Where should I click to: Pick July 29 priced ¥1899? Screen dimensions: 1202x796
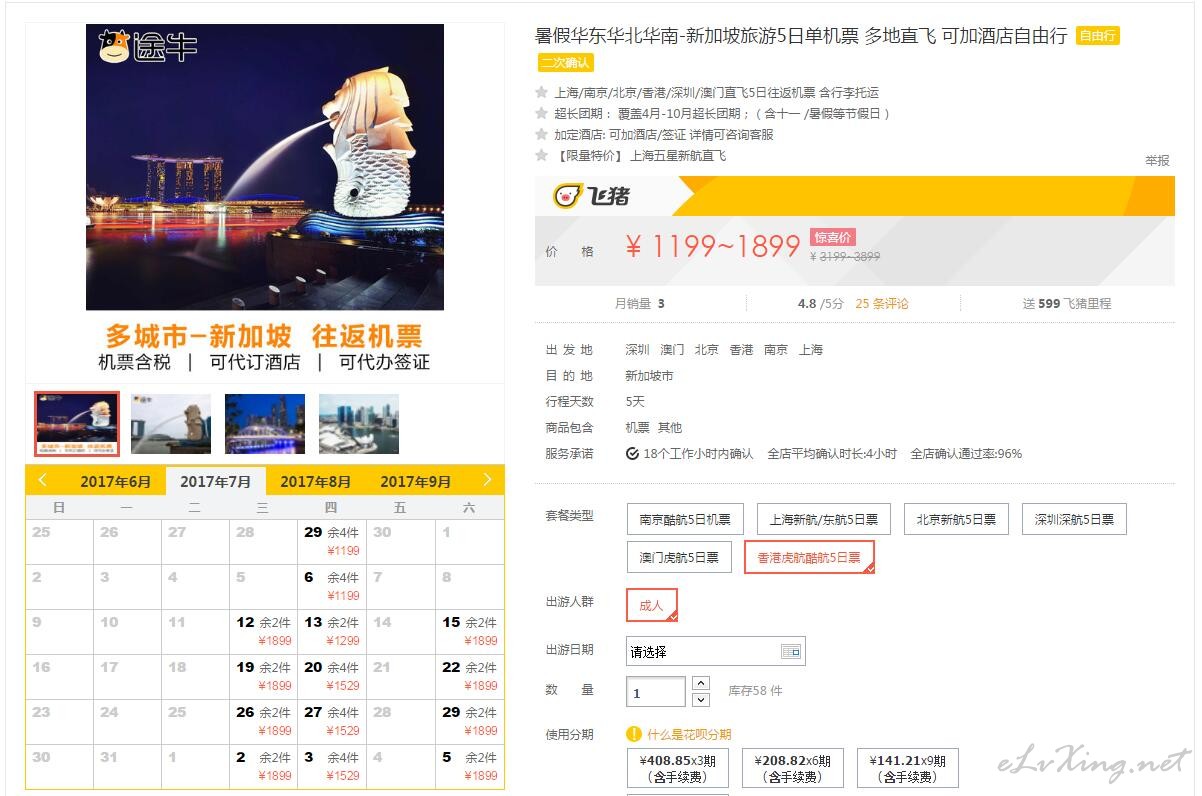pyautogui.click(x=470, y=721)
